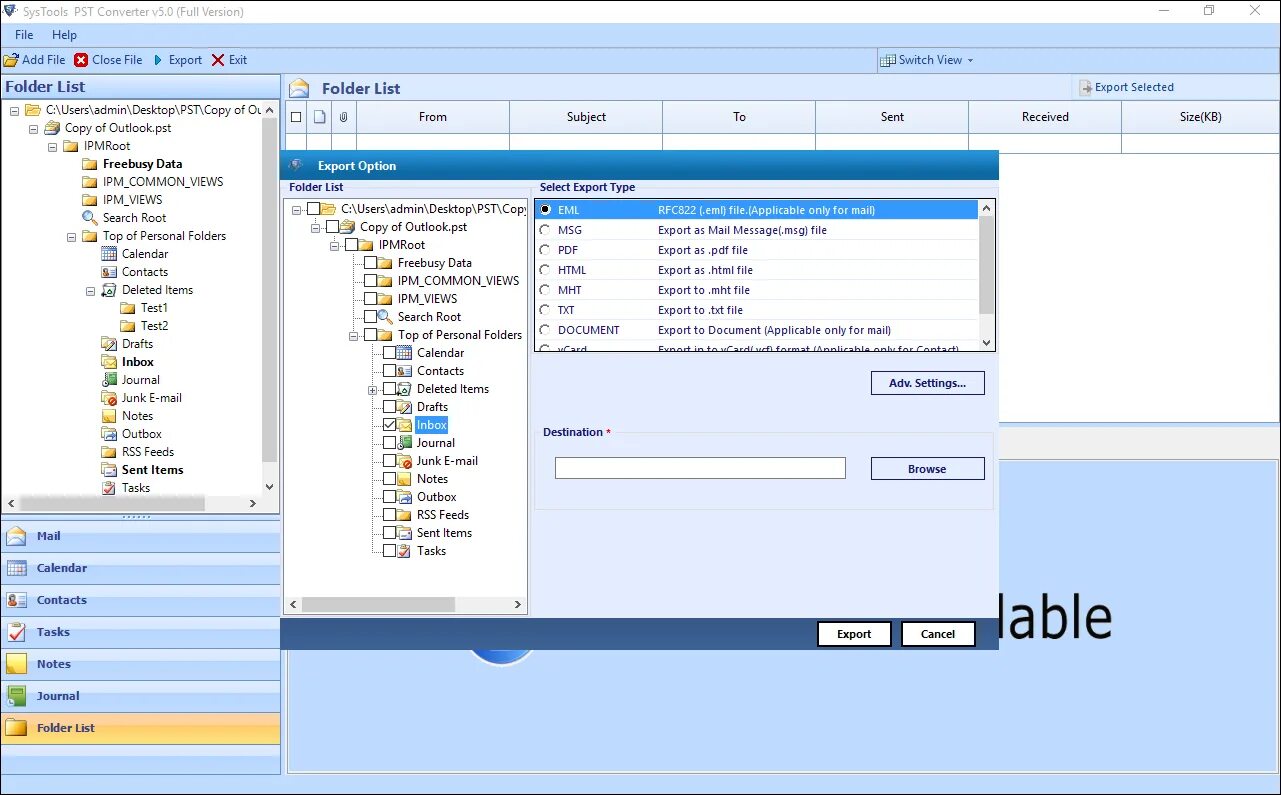Screen dimensions: 1281x795
Task: Click Notes icon in navigation pane
Action: (16, 664)
